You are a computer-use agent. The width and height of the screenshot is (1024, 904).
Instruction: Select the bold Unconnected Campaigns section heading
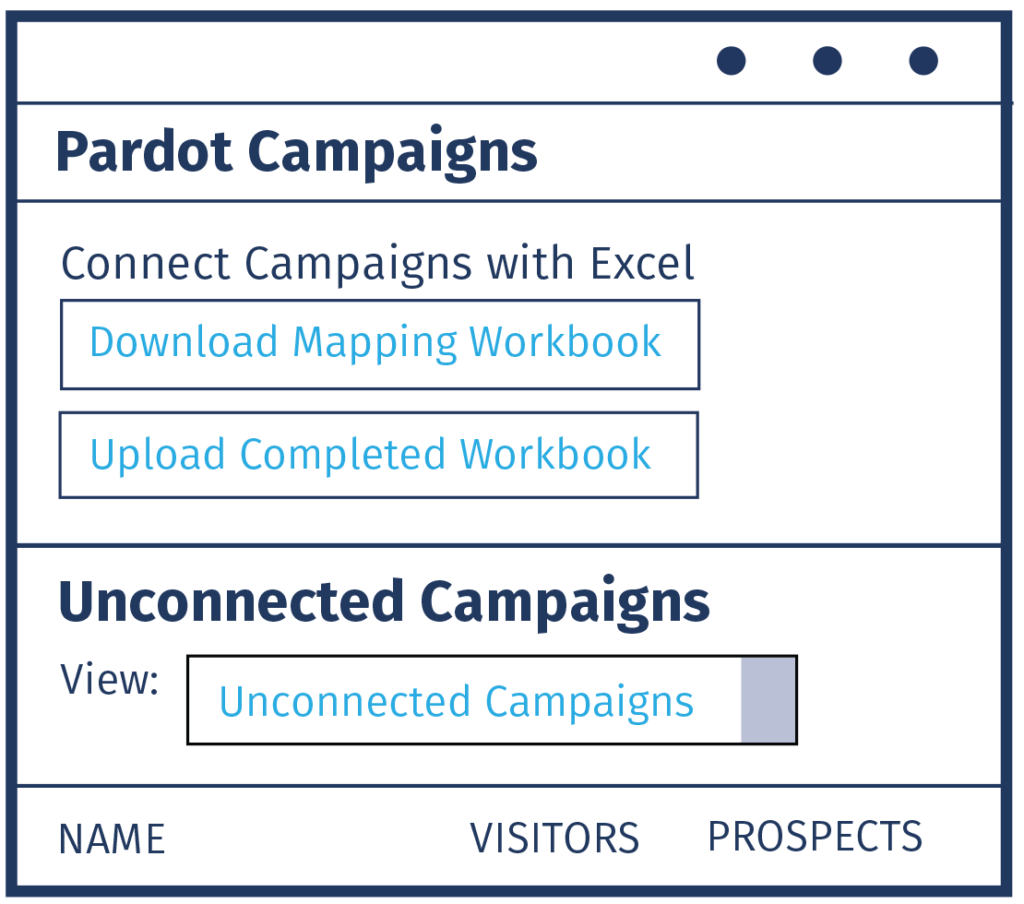coord(384,602)
